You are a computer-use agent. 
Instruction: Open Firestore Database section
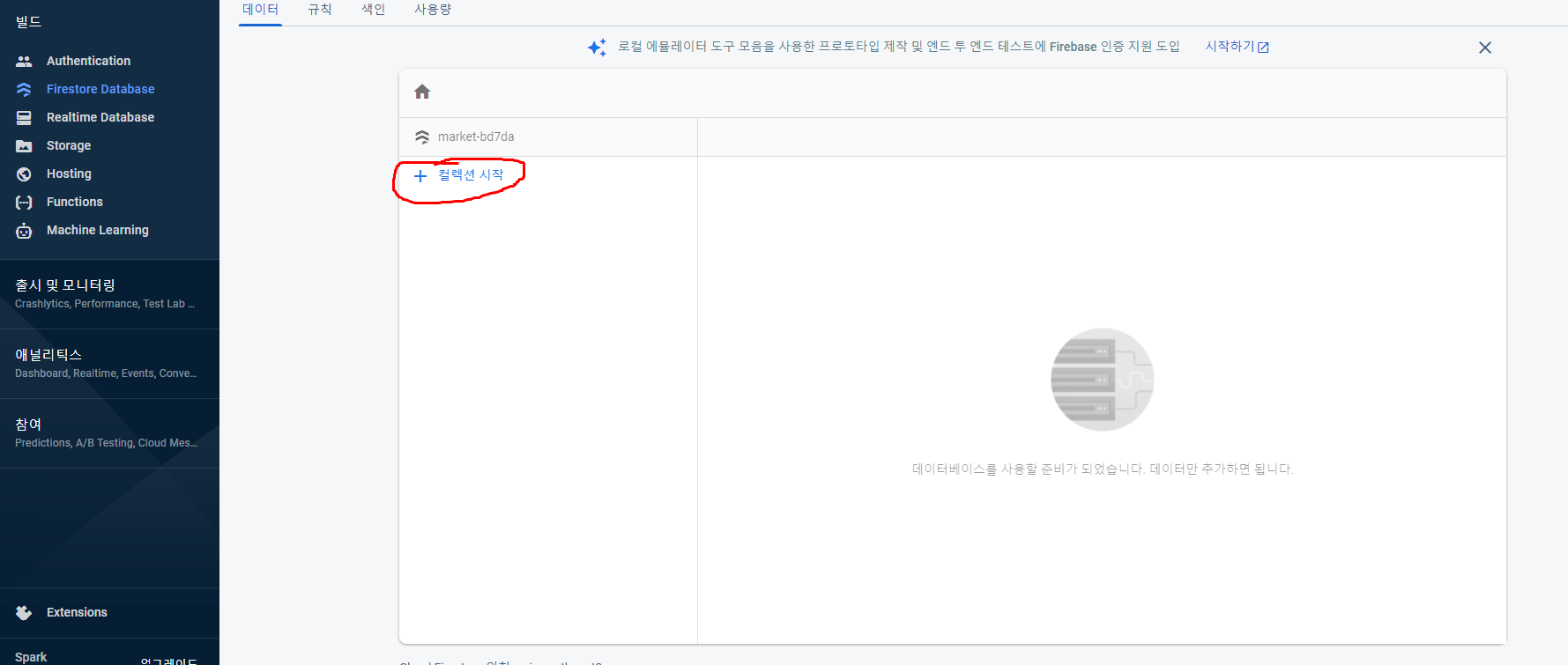click(100, 89)
